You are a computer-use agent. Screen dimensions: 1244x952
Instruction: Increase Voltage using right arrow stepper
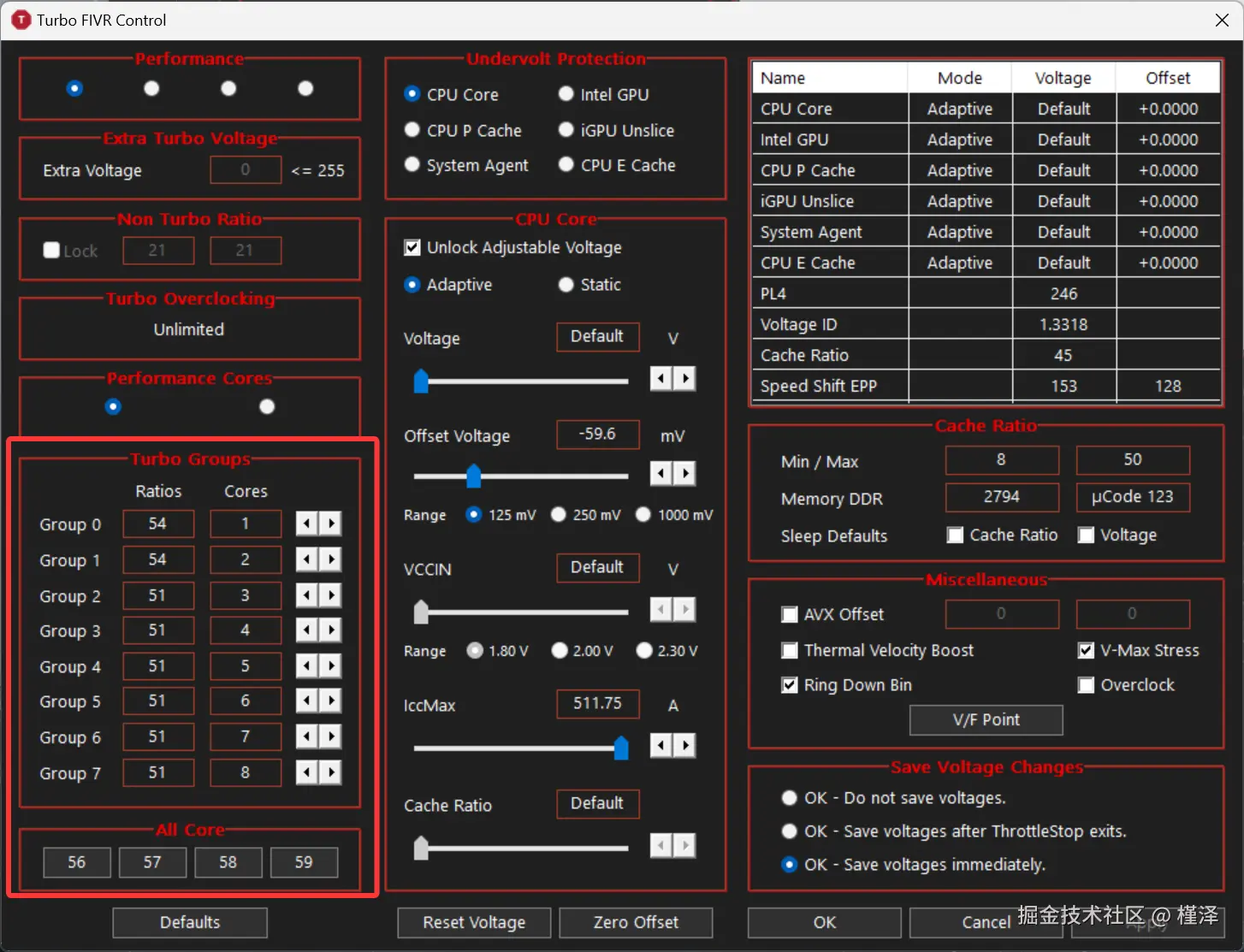pos(684,378)
